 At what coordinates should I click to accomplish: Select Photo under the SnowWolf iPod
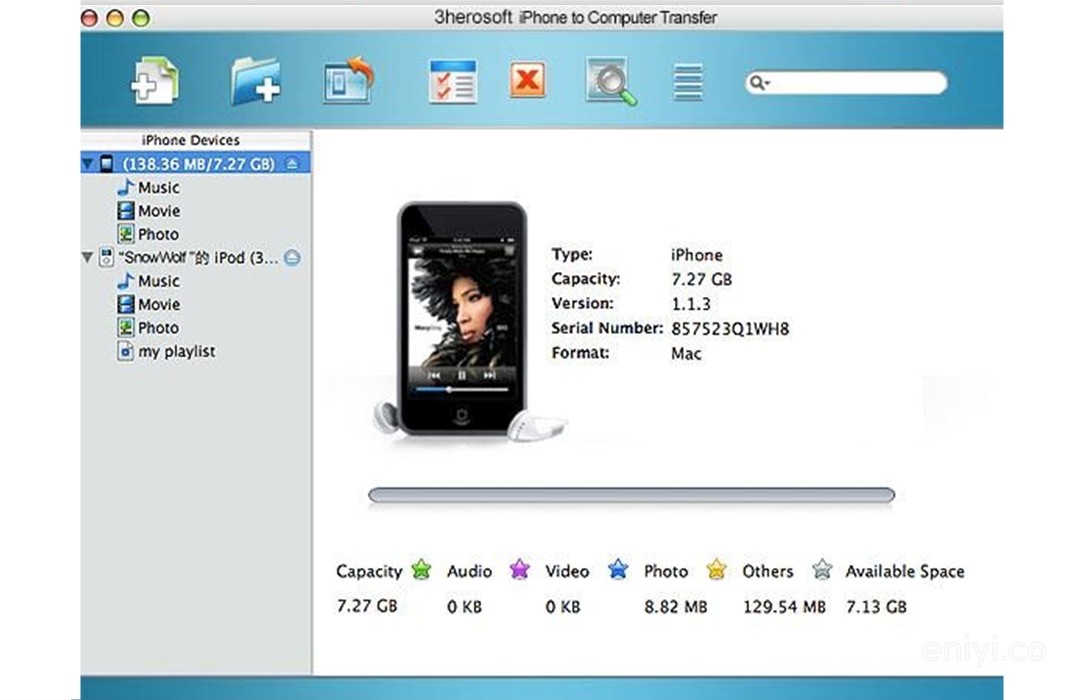[158, 328]
